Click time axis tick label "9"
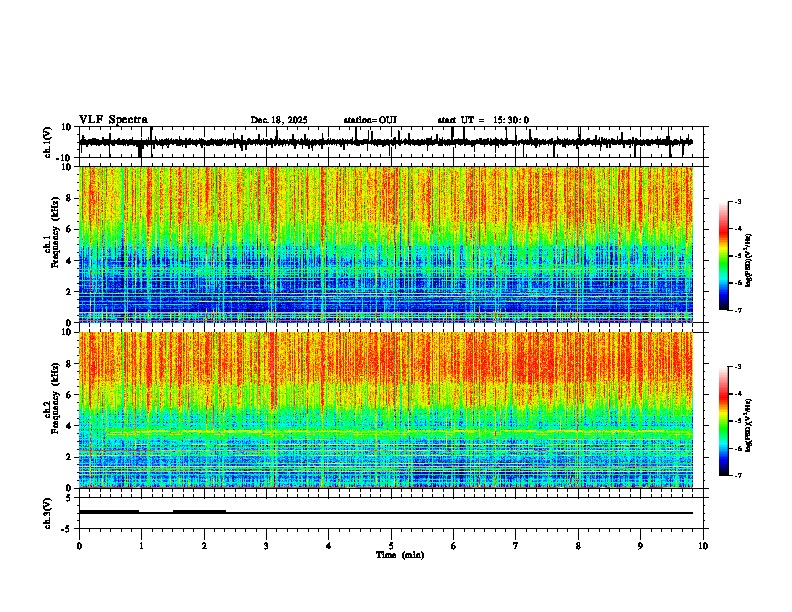This screenshot has width=792, height=612. [640, 546]
